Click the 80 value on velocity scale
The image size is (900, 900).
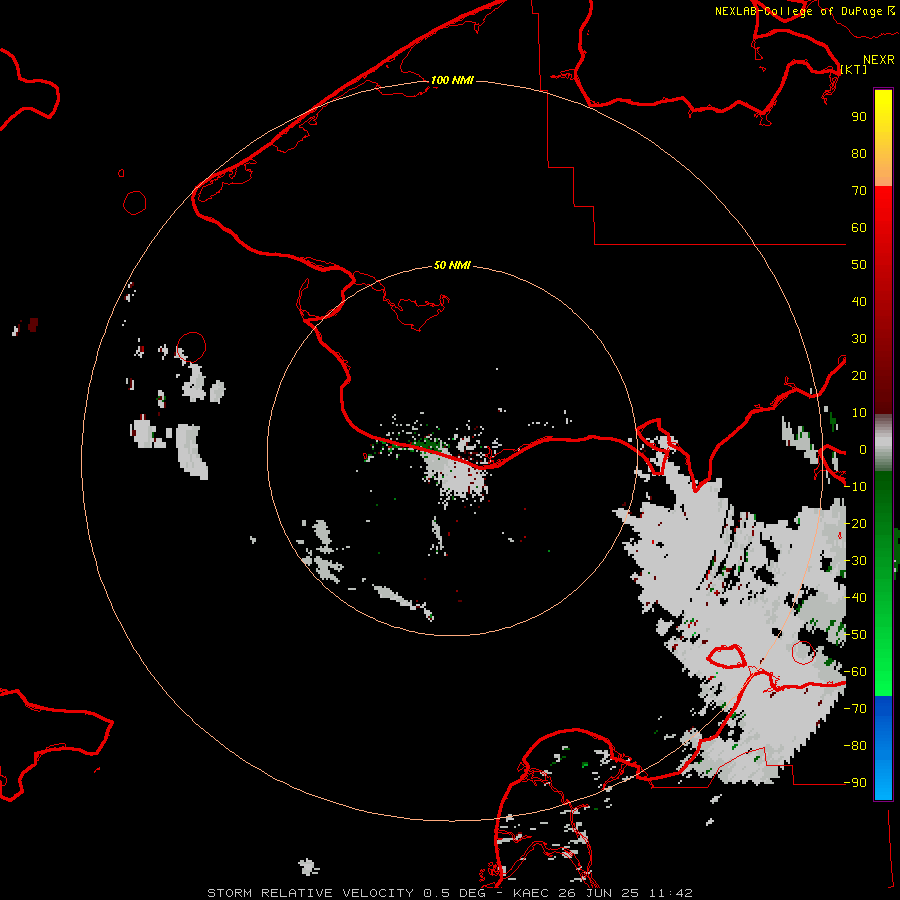pyautogui.click(x=859, y=153)
